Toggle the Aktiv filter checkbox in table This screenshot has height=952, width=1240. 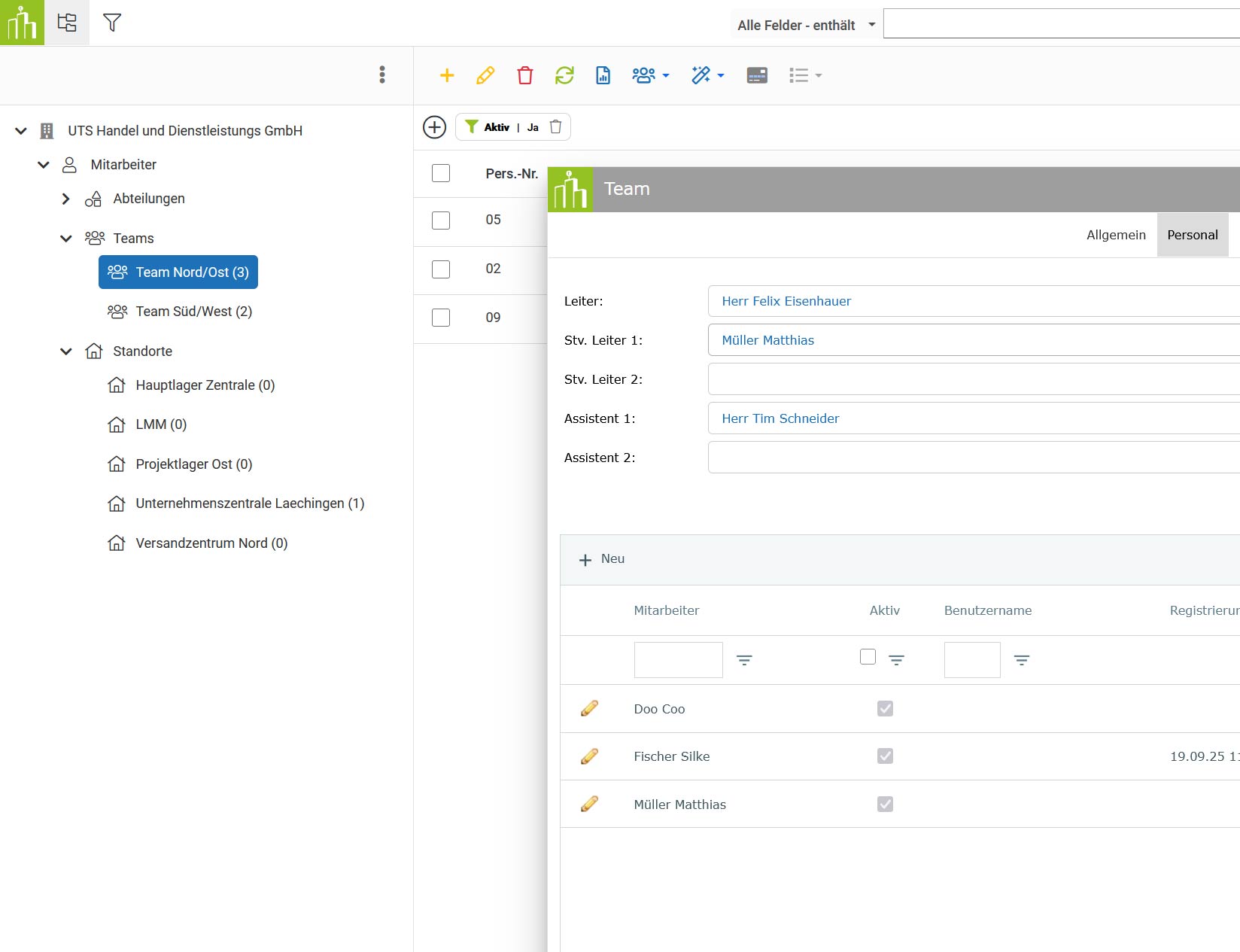(x=868, y=657)
